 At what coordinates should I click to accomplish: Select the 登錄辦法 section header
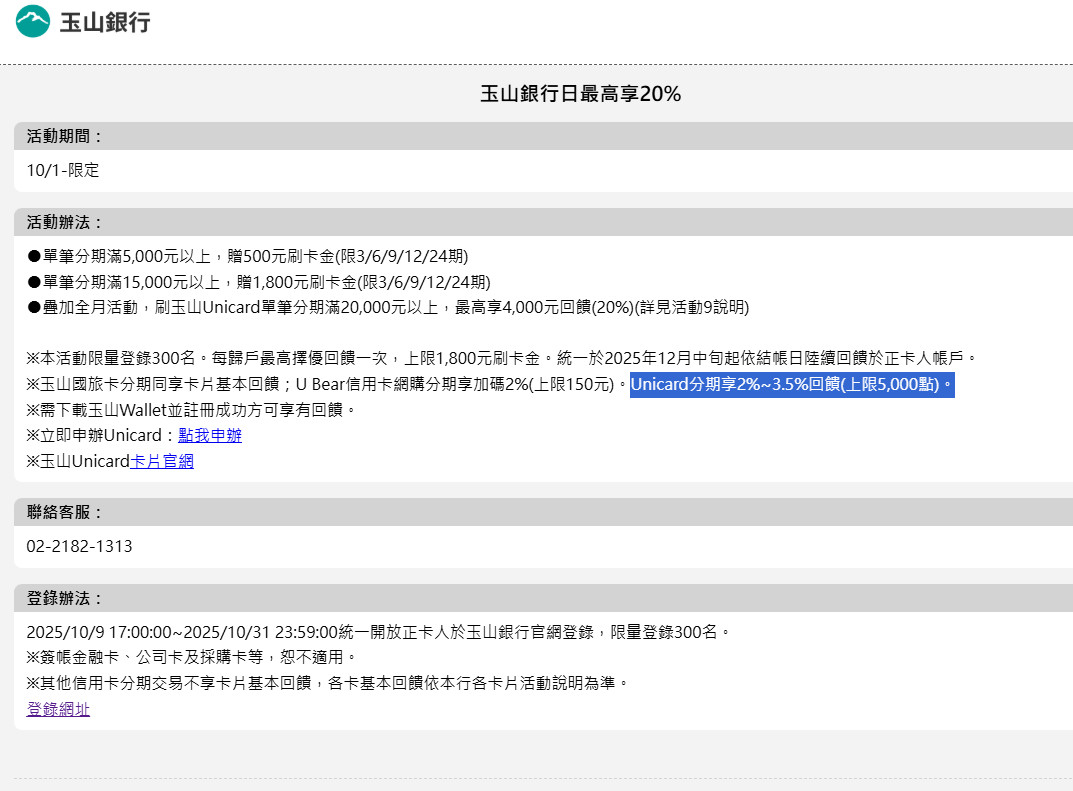[x=65, y=598]
